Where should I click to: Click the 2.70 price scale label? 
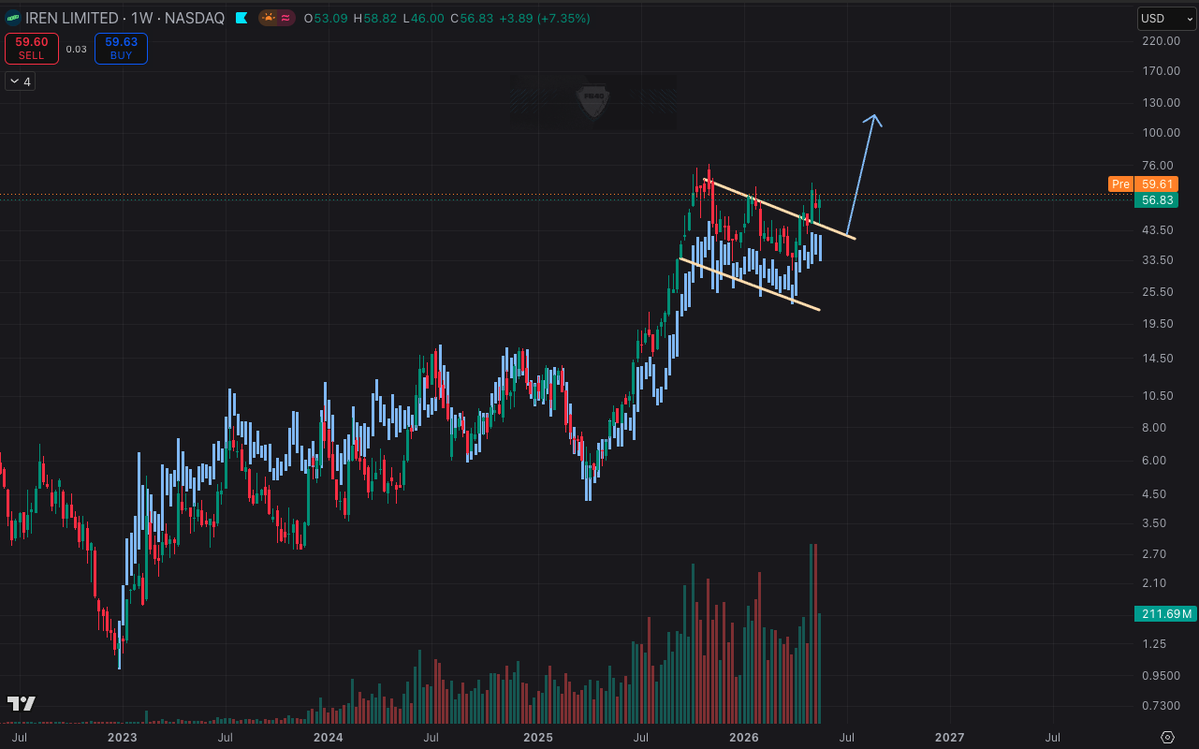[1154, 553]
